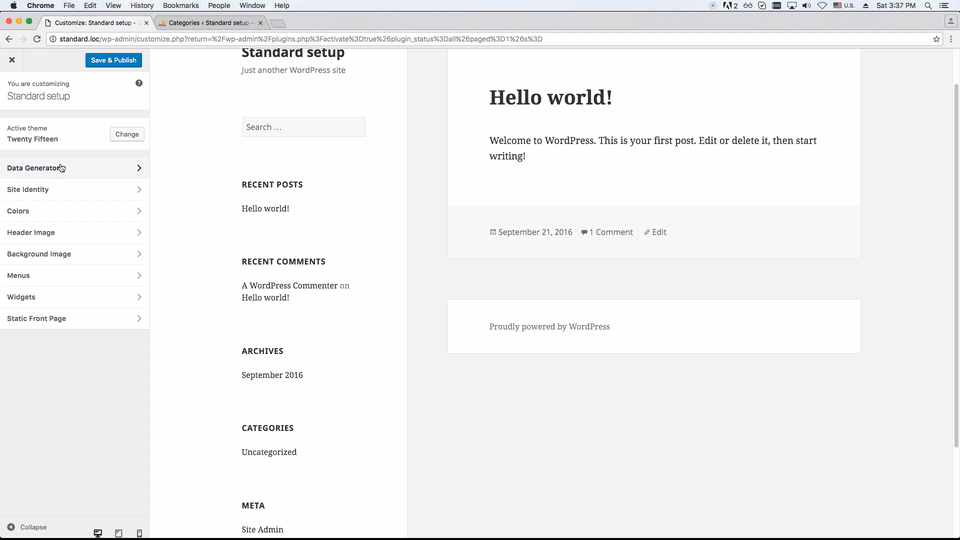The image size is (960, 540).
Task: Expand the Site Identity section
Action: [x=74, y=190]
